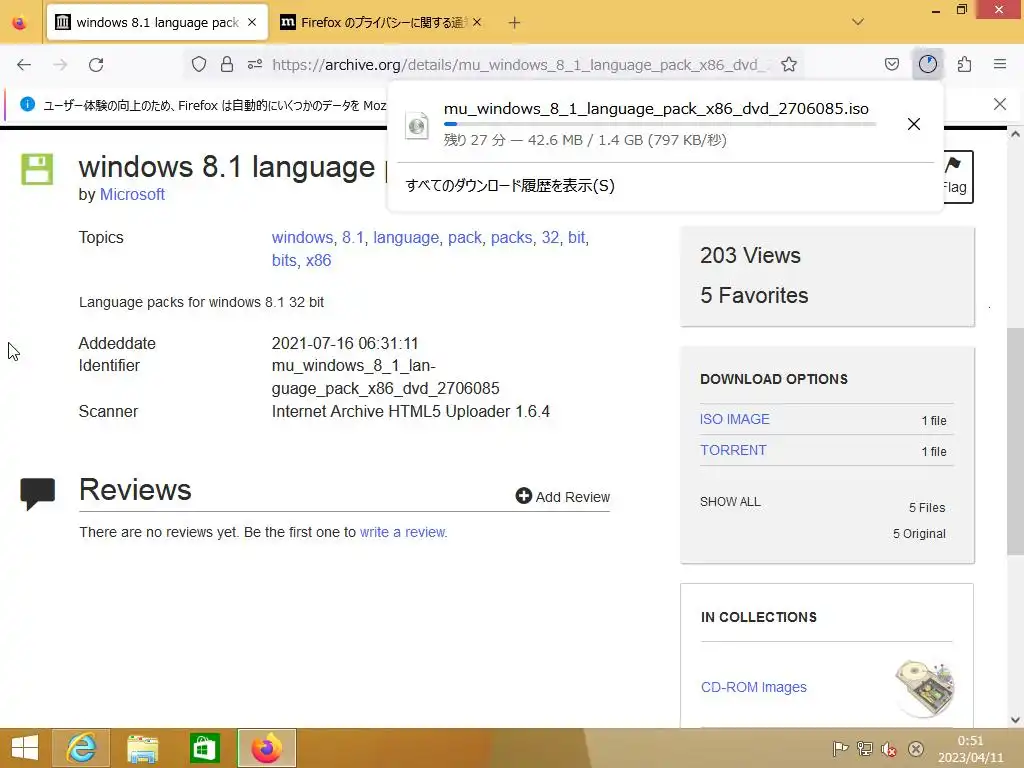The width and height of the screenshot is (1024, 768).
Task: Download via TORRENT option
Action: (x=733, y=450)
